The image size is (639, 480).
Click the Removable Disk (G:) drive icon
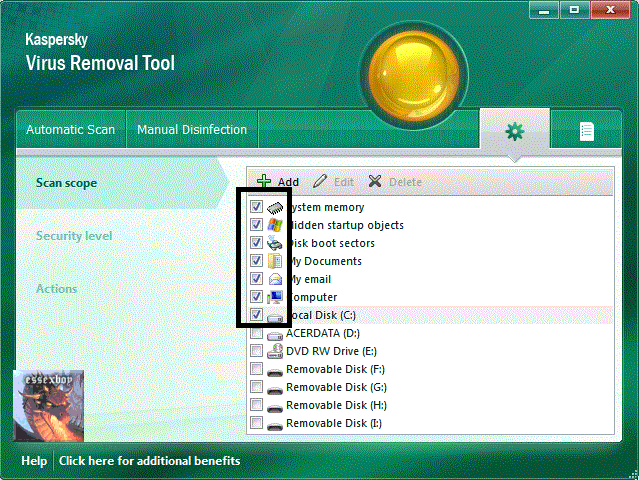[275, 390]
